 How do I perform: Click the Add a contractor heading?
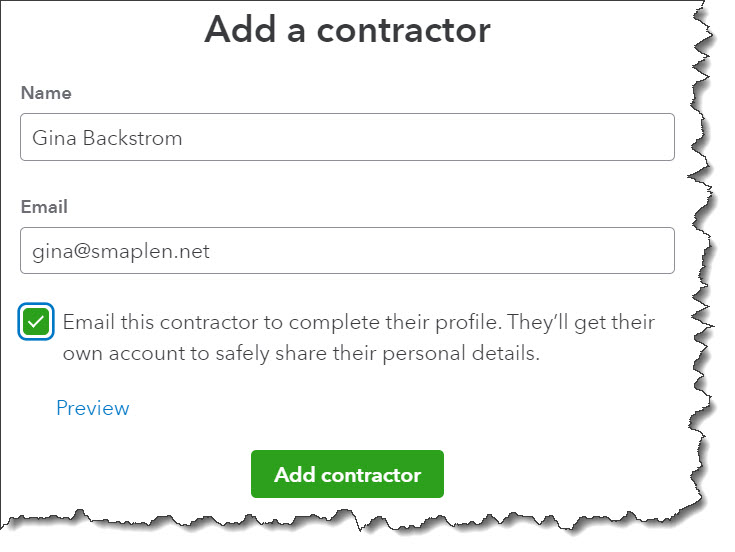pyautogui.click(x=347, y=31)
